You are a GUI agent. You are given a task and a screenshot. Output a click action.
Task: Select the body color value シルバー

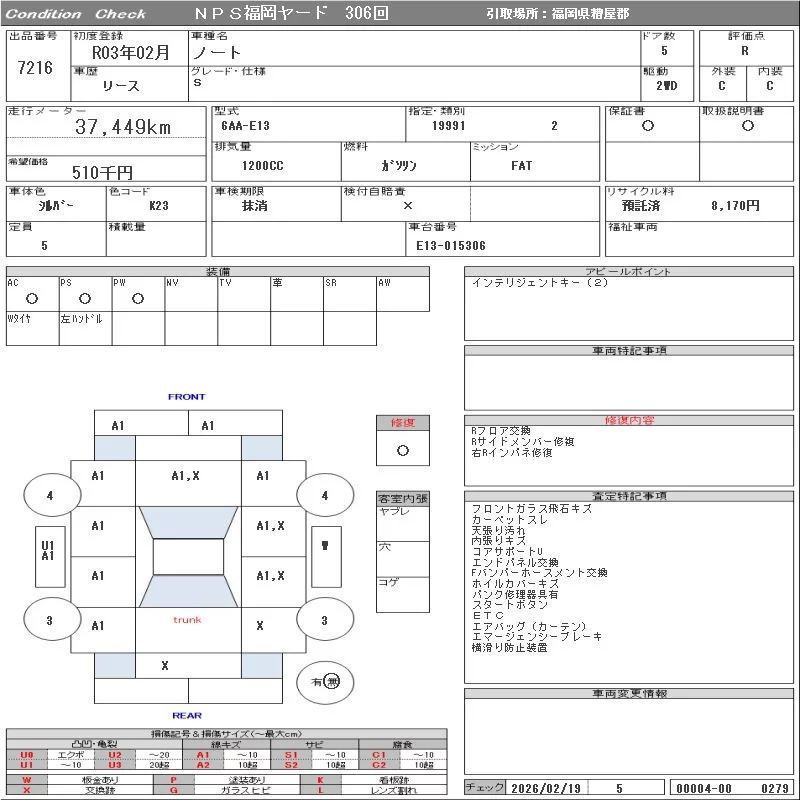tap(56, 206)
